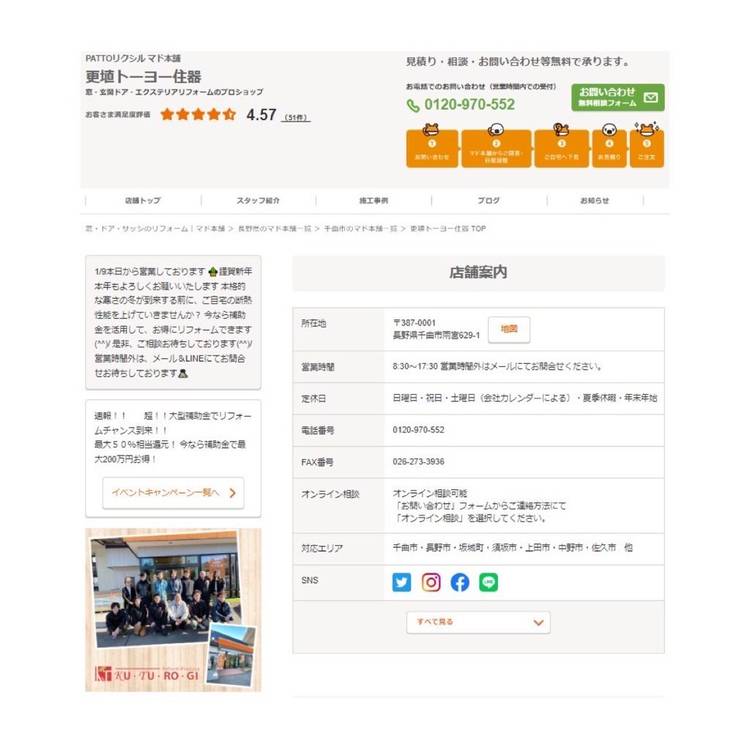Expand the すべて見る dropdown
The width and height of the screenshot is (750, 750).
[x=478, y=622]
